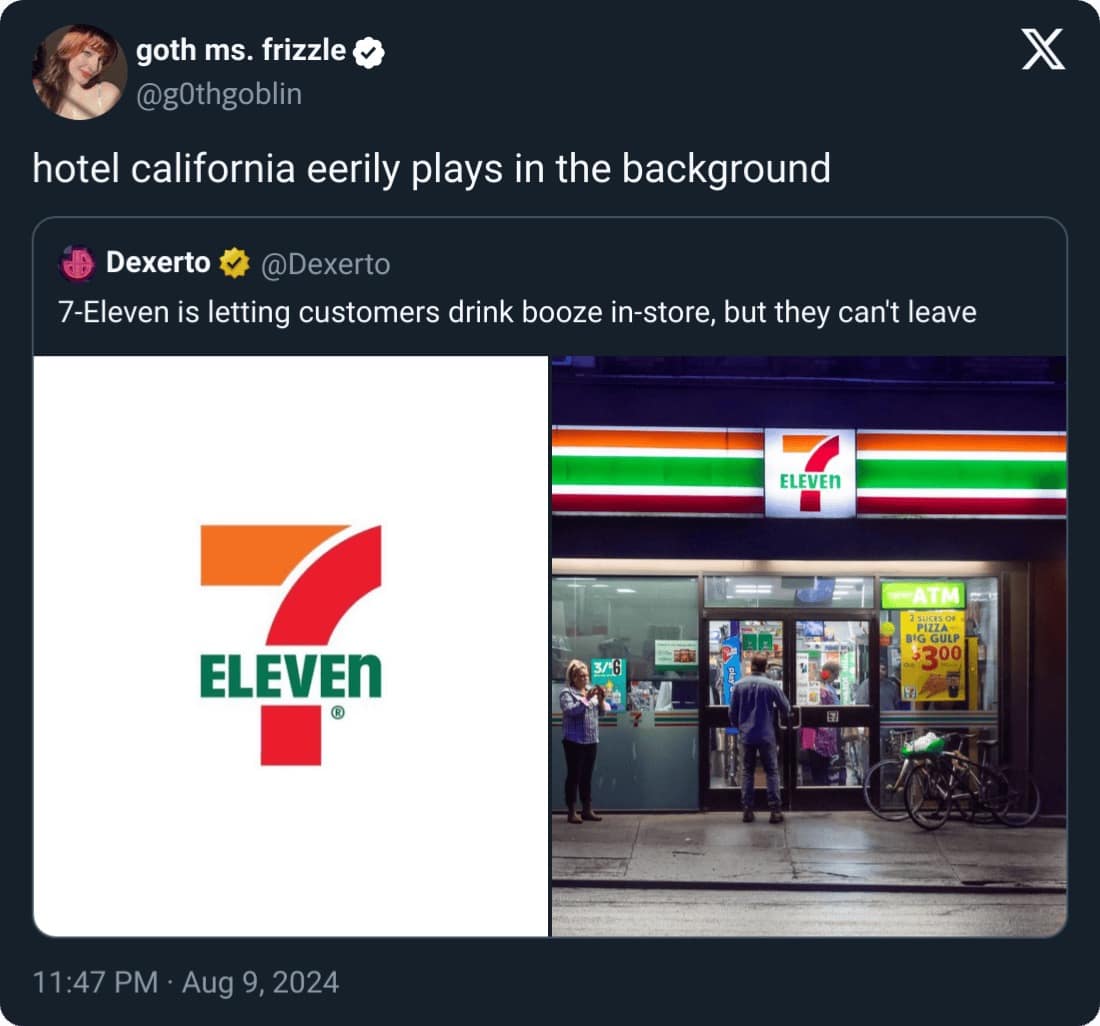
Task: Click the yellow Pizza Big Gulp $3.00 poster
Action: (x=933, y=655)
